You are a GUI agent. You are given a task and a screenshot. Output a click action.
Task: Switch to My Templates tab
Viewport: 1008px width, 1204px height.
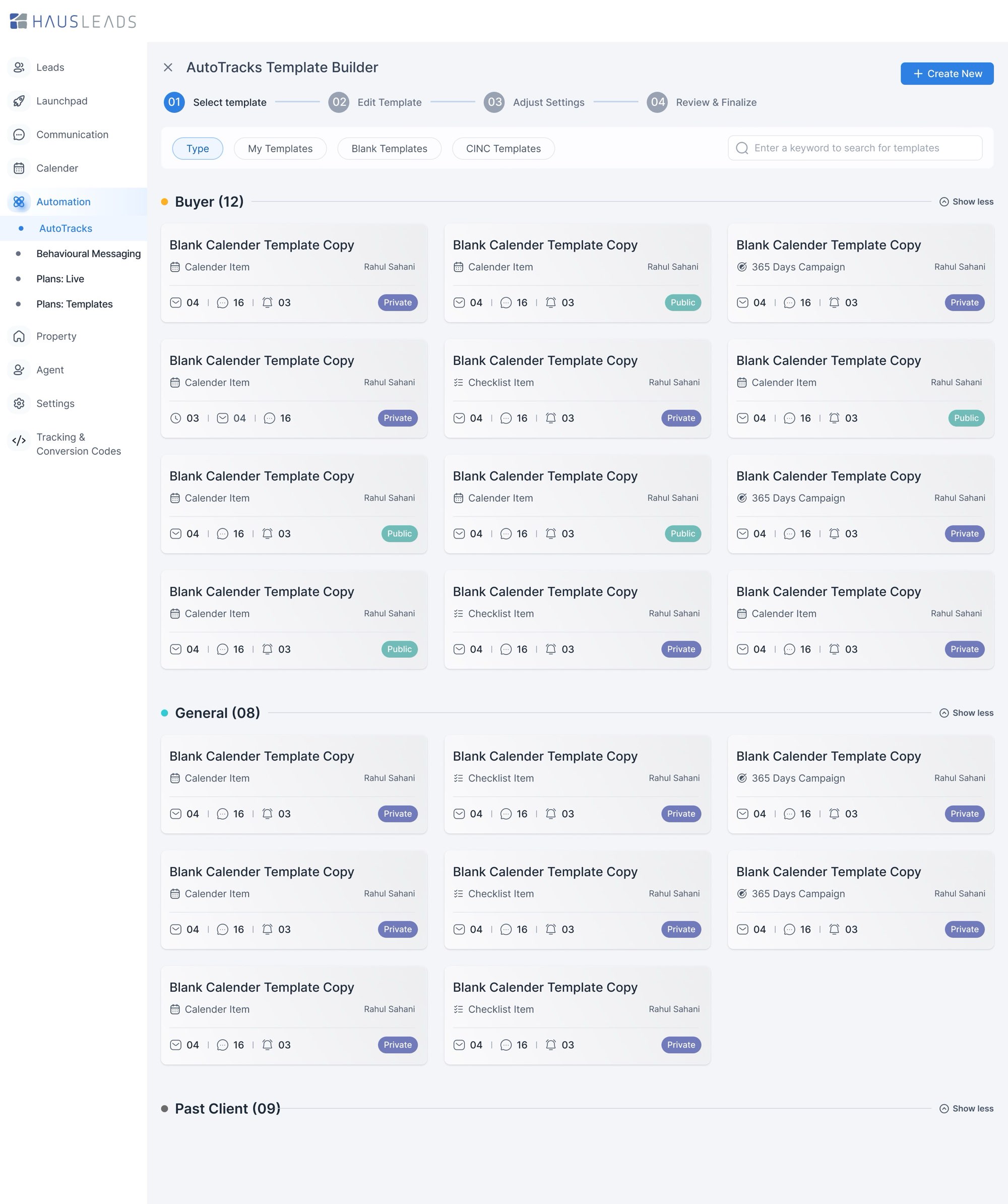pos(280,149)
